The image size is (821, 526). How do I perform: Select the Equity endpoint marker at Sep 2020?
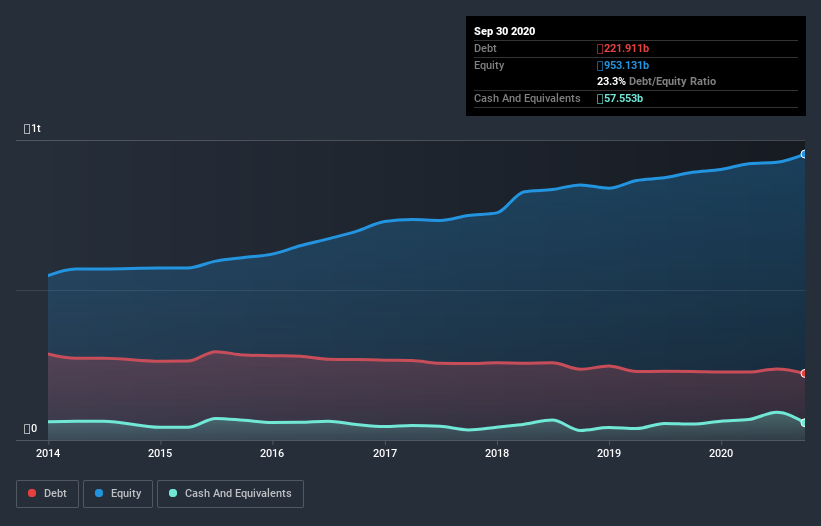pyautogui.click(x=804, y=154)
